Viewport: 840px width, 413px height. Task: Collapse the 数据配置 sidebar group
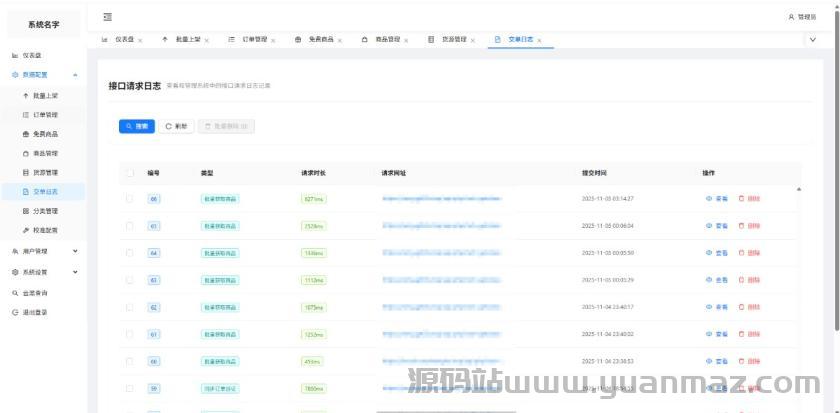tap(75, 75)
